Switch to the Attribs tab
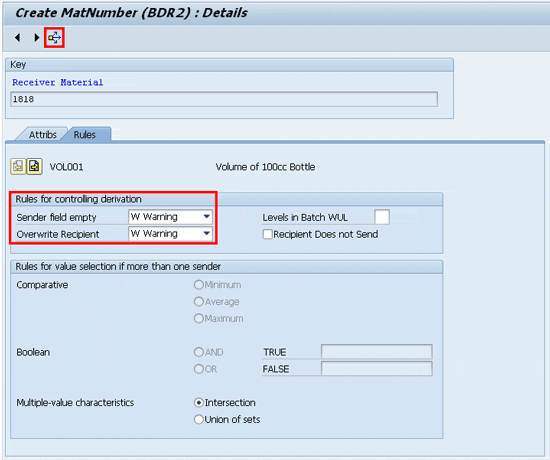The height and width of the screenshot is (460, 550). point(42,135)
